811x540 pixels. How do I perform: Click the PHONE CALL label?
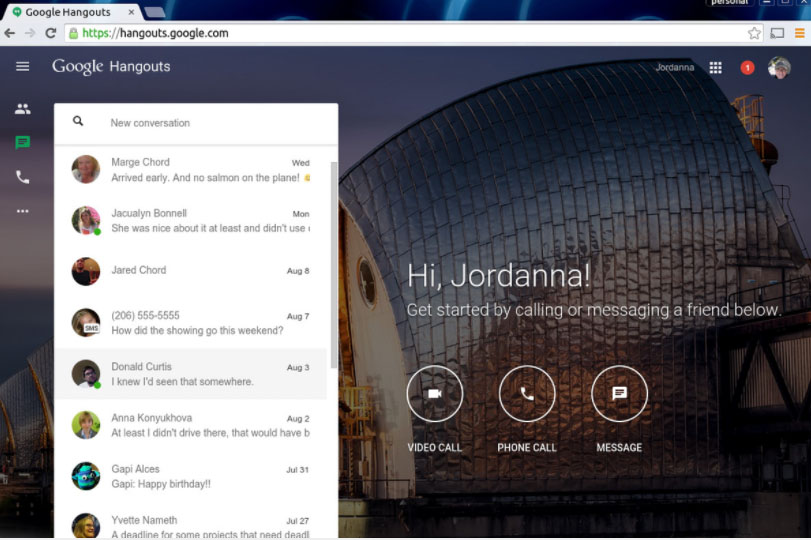(x=527, y=447)
